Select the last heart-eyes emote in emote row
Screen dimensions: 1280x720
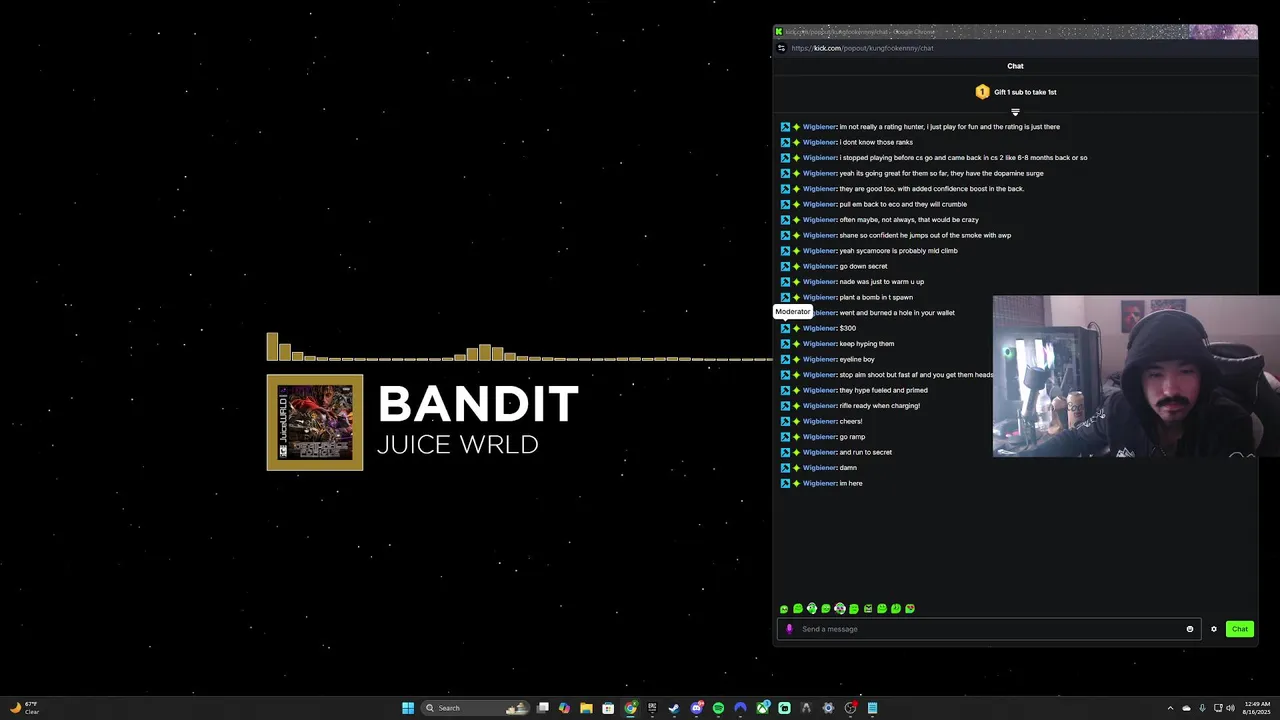coord(910,609)
